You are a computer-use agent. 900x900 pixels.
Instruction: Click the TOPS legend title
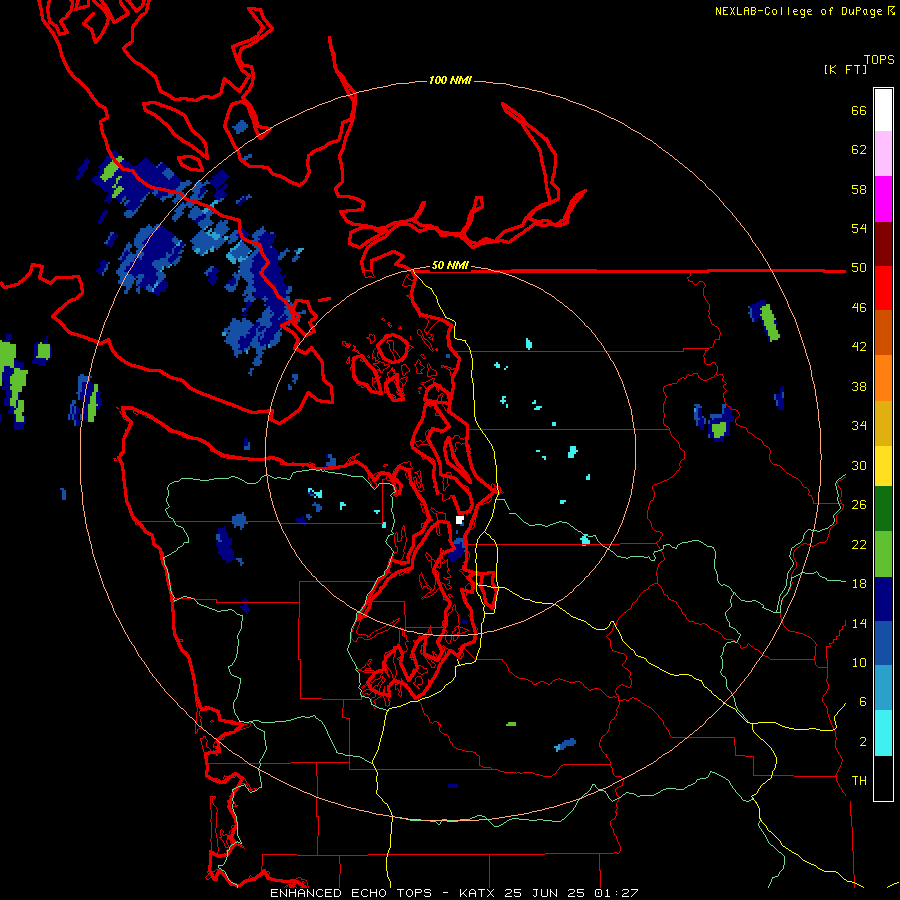[879, 60]
